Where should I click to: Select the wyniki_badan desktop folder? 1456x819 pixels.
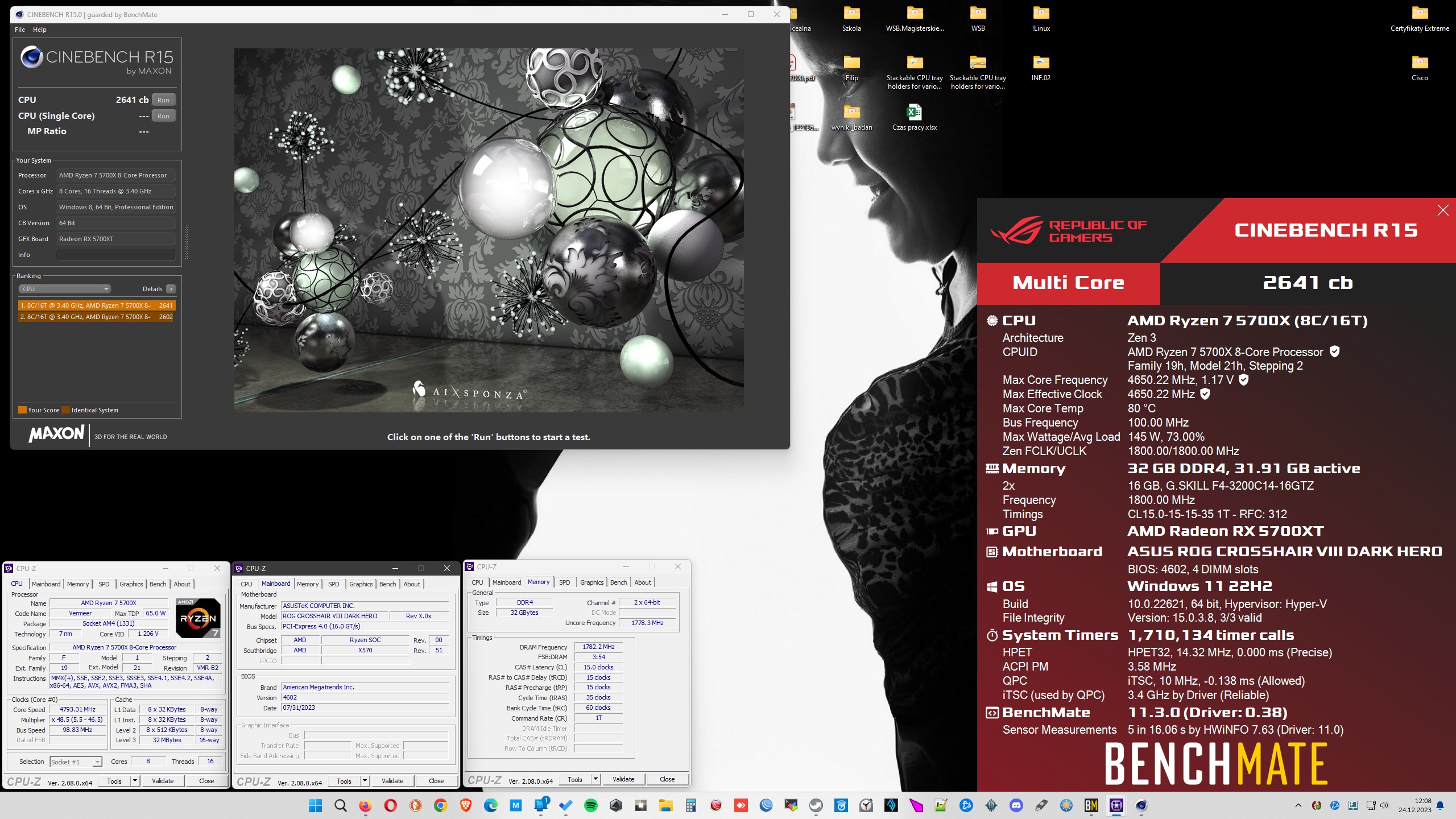(851, 118)
